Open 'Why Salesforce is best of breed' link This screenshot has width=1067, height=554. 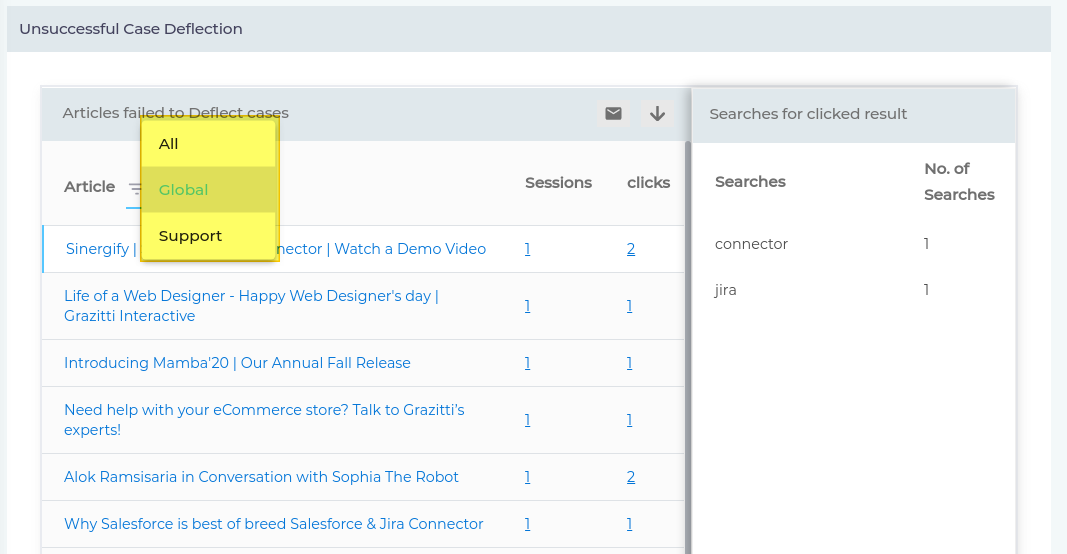pyautogui.click(x=273, y=524)
